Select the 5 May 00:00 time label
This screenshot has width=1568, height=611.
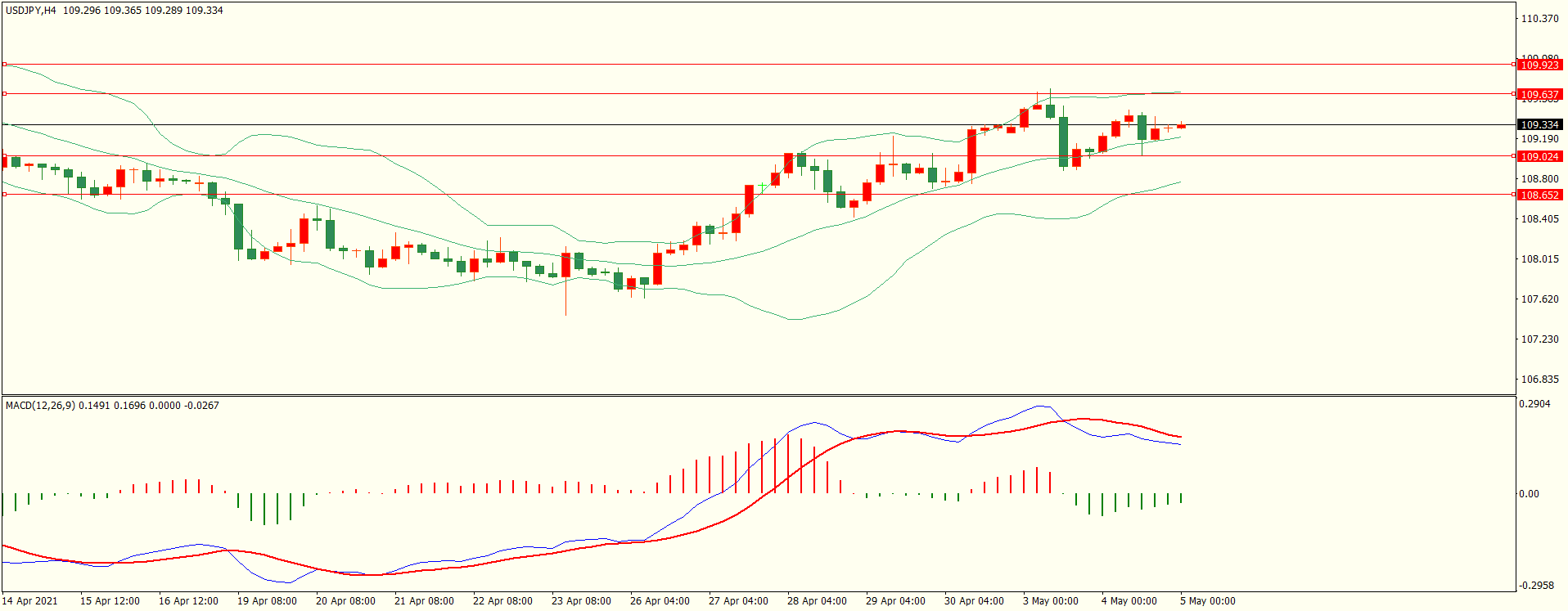pos(1207,600)
